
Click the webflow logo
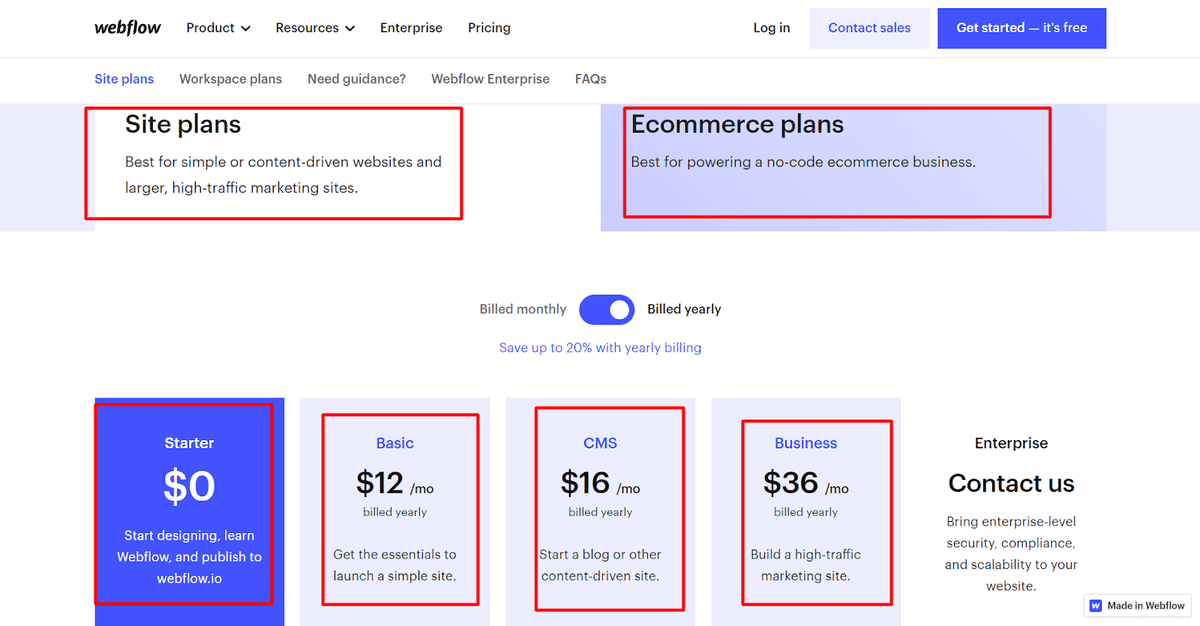click(x=127, y=27)
